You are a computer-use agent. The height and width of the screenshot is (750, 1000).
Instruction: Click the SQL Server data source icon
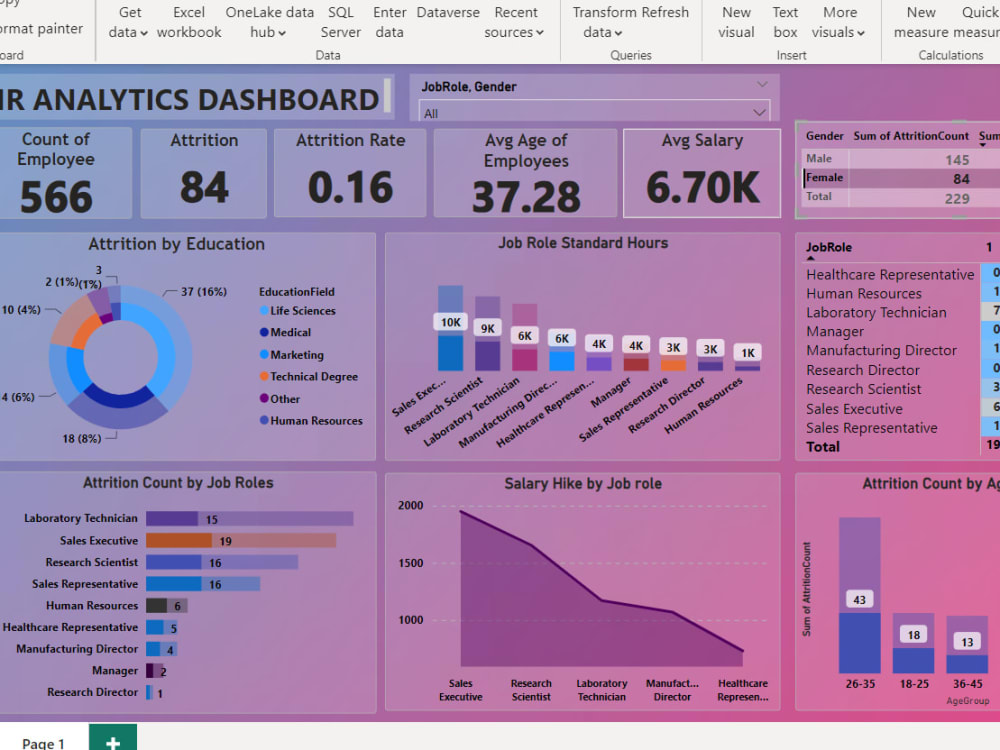[x=340, y=22]
